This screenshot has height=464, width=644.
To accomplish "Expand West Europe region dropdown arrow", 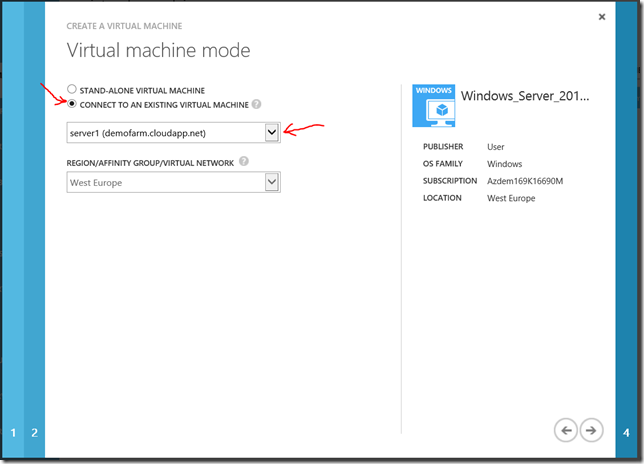I will (x=272, y=182).
